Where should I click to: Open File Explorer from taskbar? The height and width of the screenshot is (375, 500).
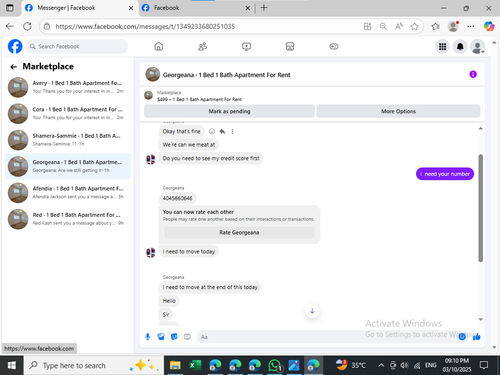coord(175,365)
